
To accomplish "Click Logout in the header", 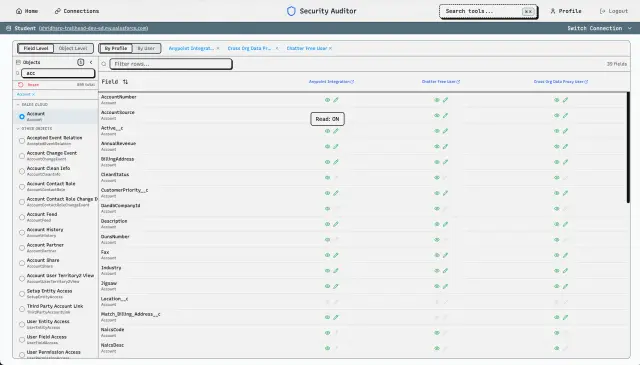I will coord(613,11).
